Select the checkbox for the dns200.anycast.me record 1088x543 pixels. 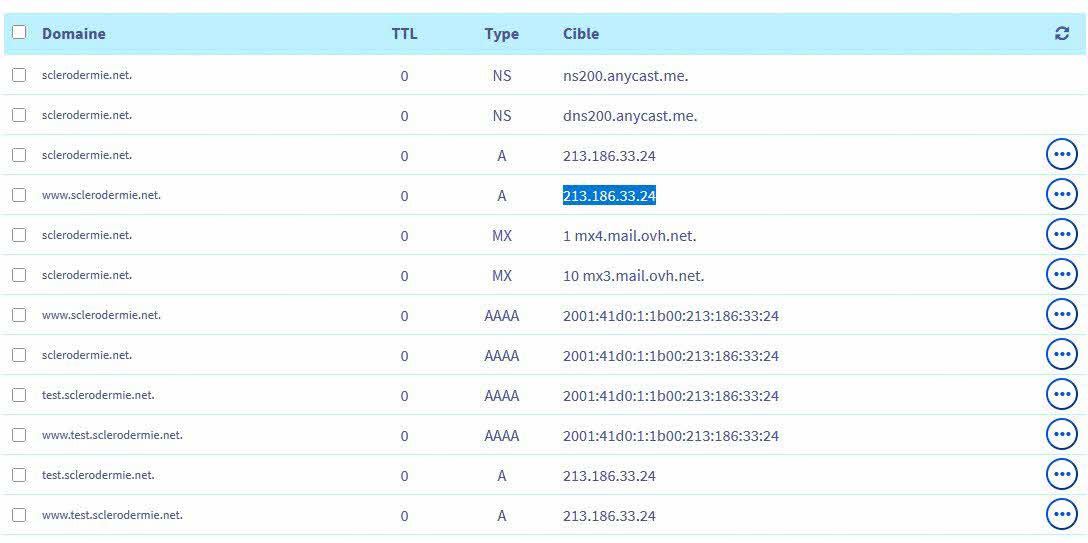click(19, 115)
